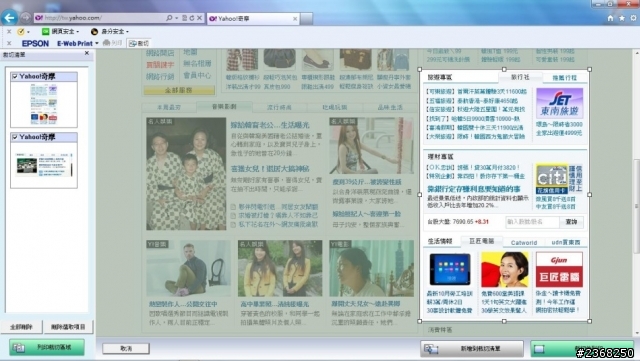640x361 pixels.
Task: Click the yellow 全部服務 button
Action: (x=179, y=90)
